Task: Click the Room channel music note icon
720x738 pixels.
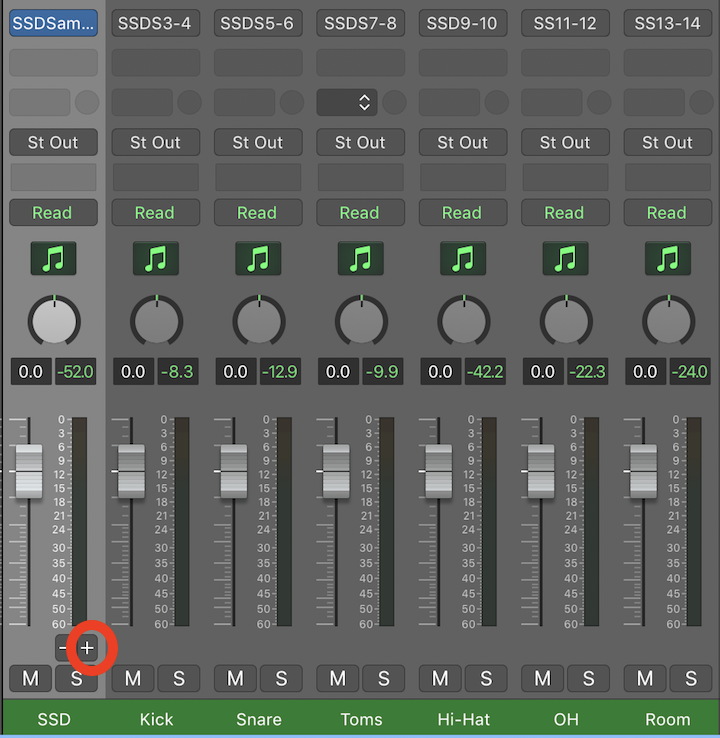Action: 668,258
